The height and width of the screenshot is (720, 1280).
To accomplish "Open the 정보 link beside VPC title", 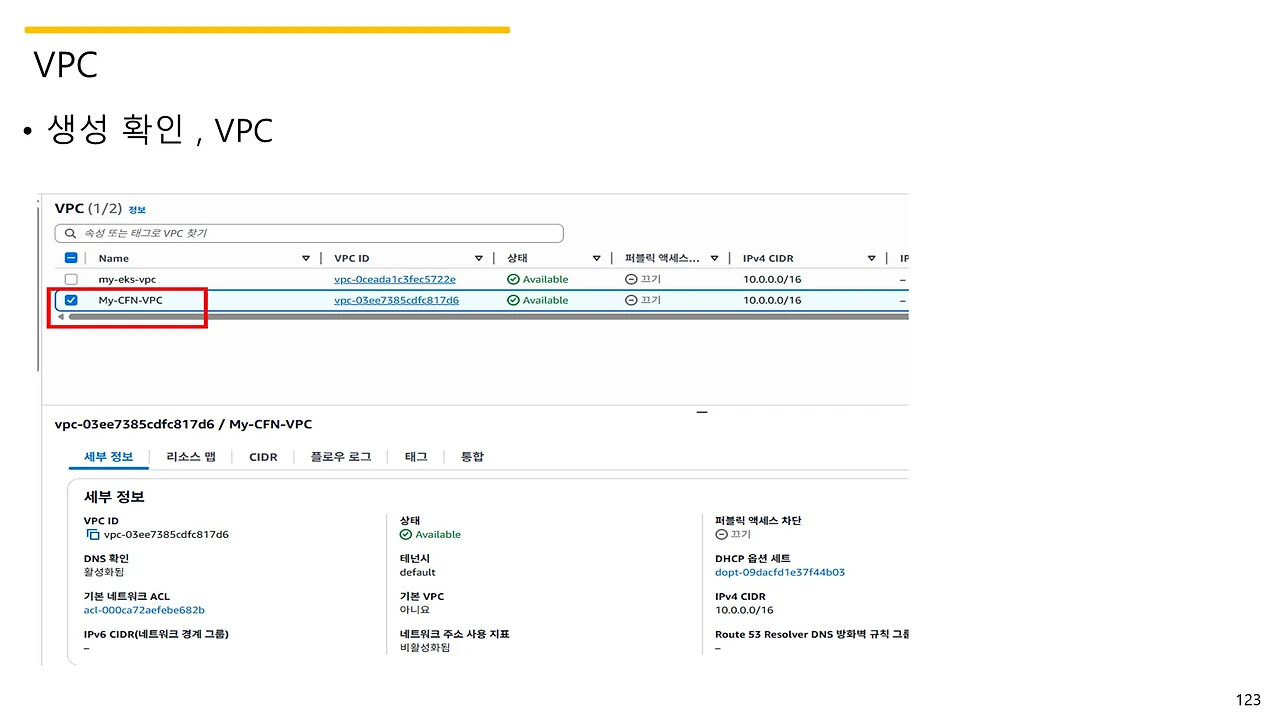I will (137, 210).
